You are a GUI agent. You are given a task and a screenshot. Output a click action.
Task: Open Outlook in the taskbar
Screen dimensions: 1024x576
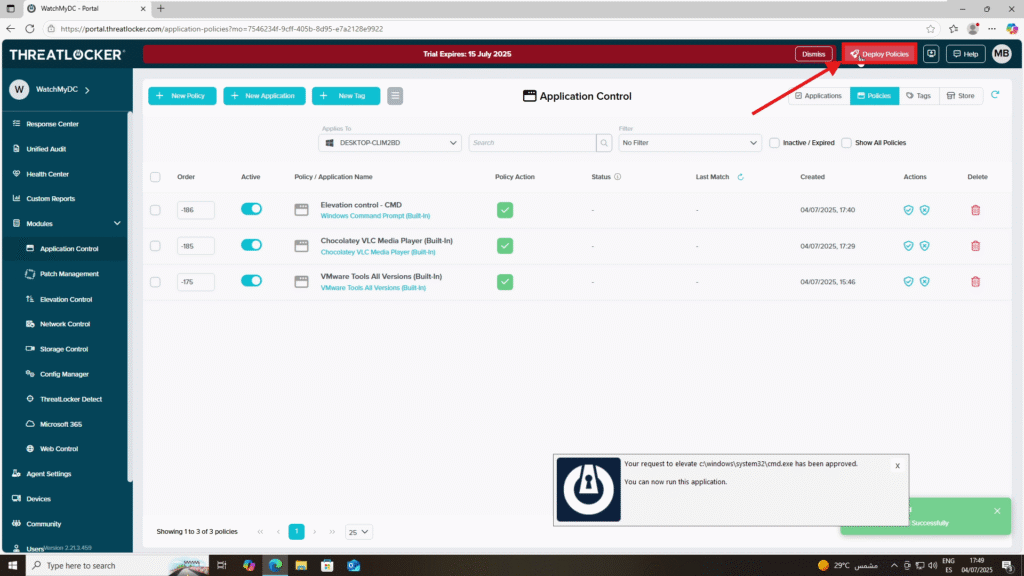click(353, 566)
